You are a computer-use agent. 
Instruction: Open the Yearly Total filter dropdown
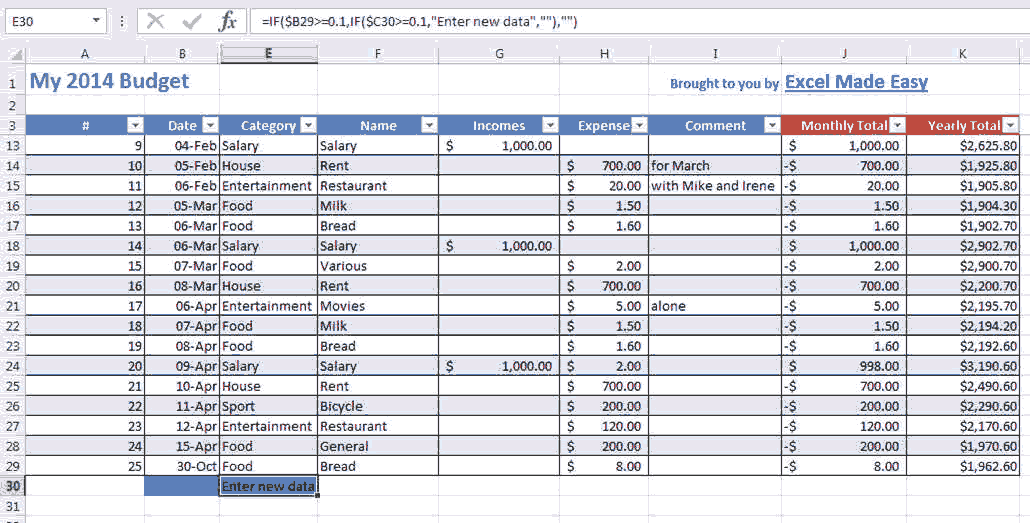(x=1010, y=125)
